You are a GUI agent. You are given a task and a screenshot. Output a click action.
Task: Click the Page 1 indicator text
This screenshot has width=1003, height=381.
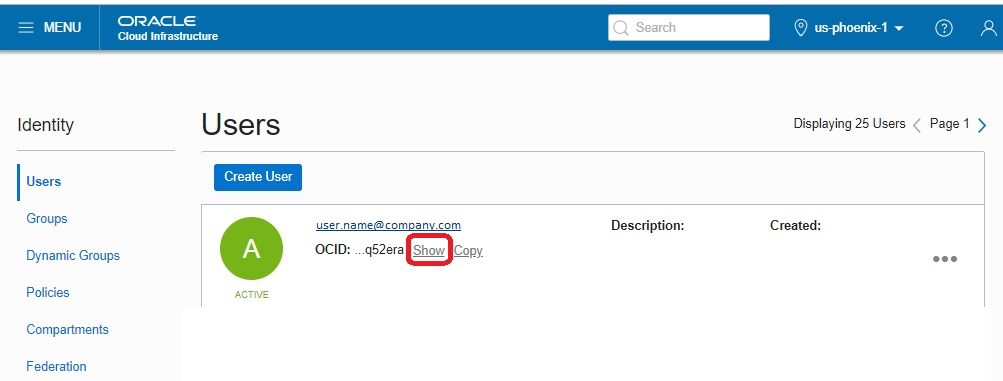pyautogui.click(x=950, y=124)
